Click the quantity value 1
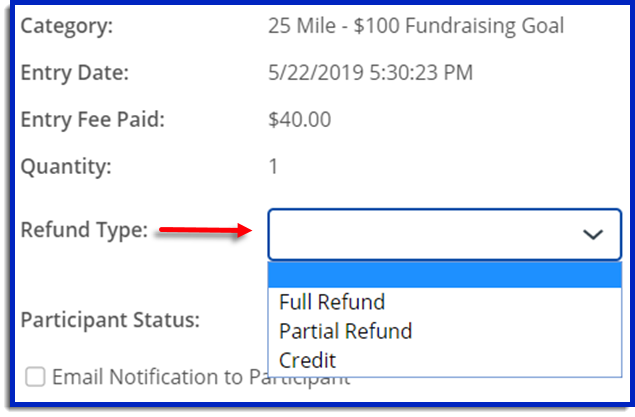The width and height of the screenshot is (635, 417). tap(274, 166)
